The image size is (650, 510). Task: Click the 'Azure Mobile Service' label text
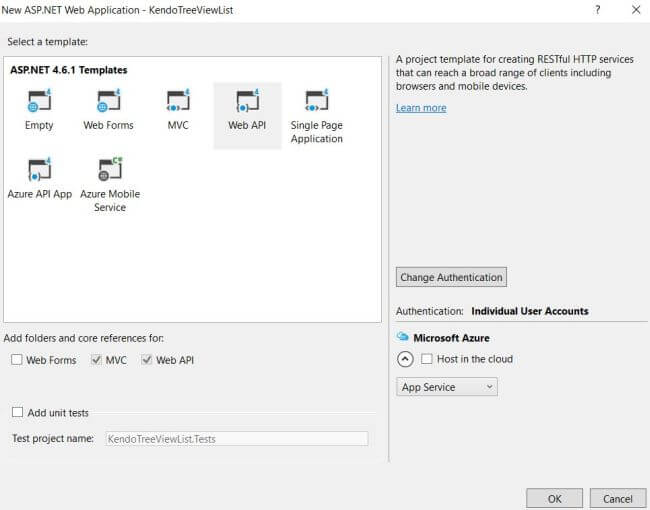click(x=110, y=201)
